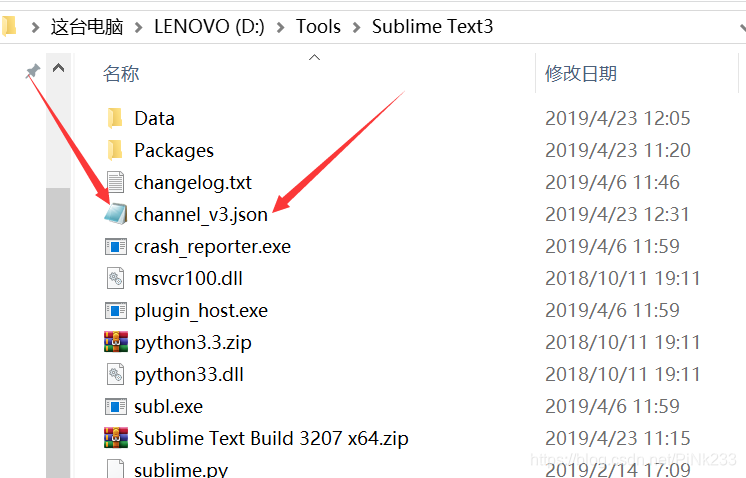
Task: Click the channel_v3.json file name
Action: pyautogui.click(x=201, y=215)
